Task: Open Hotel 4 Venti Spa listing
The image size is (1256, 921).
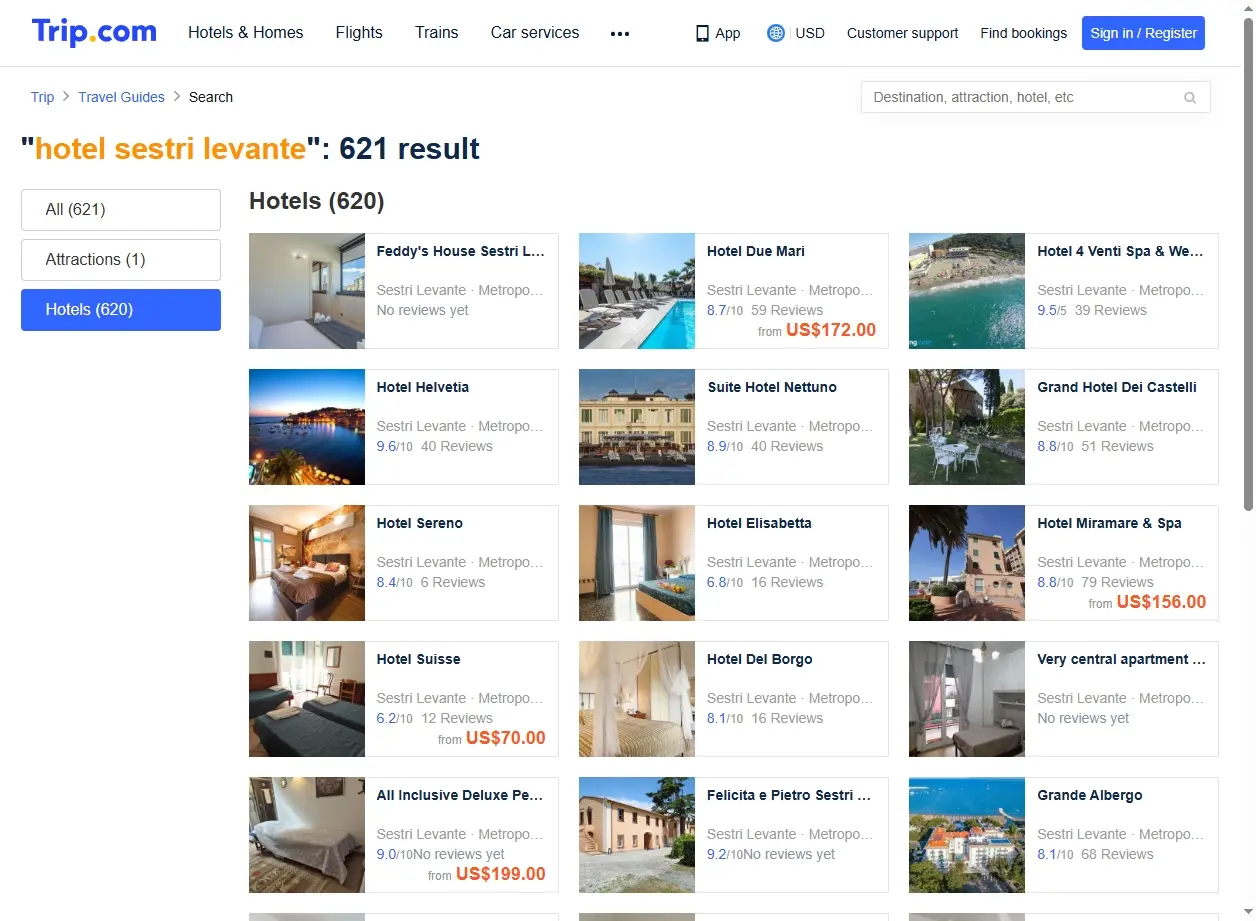Action: click(1120, 251)
